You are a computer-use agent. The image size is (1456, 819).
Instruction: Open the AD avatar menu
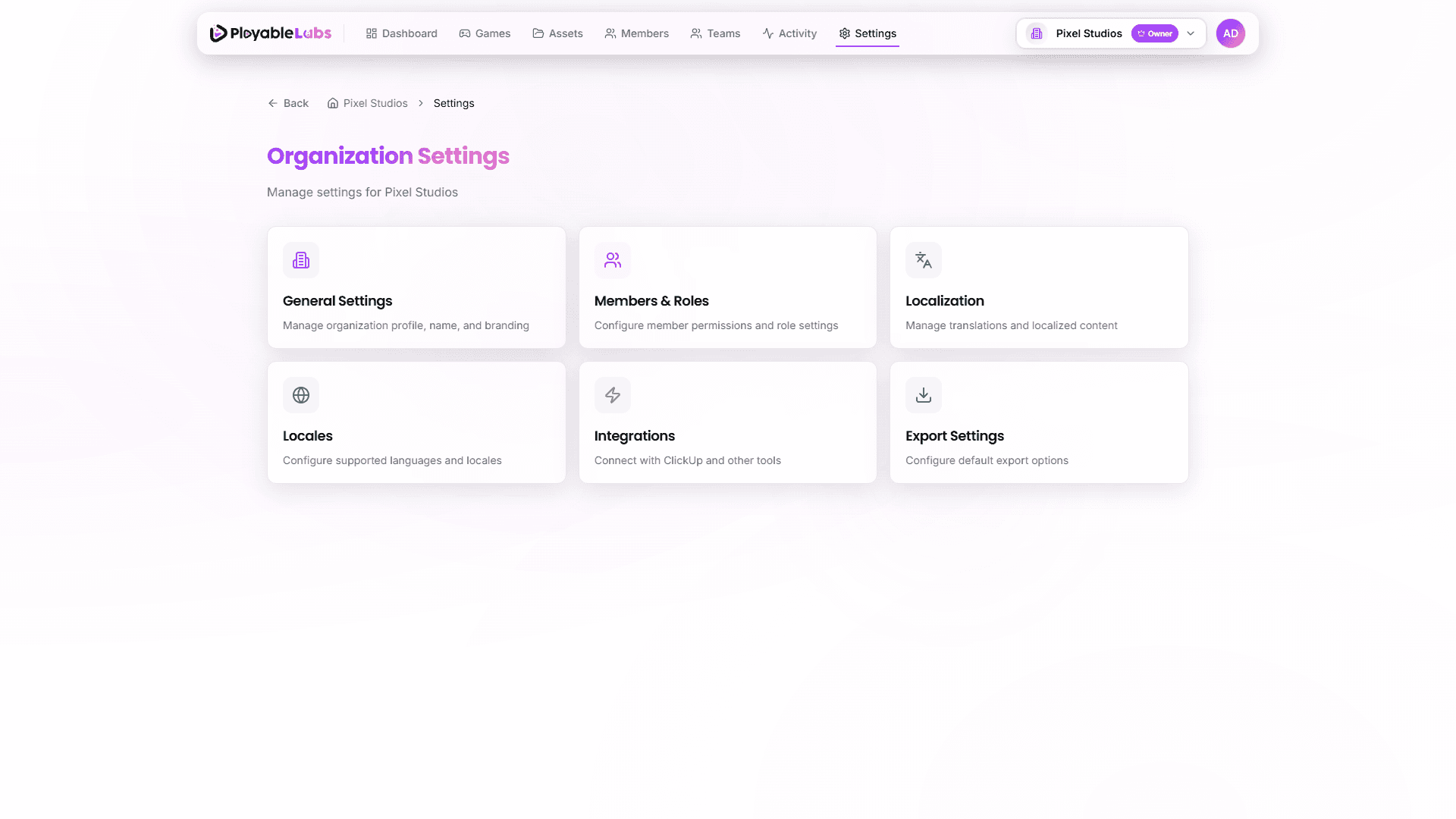(1231, 33)
